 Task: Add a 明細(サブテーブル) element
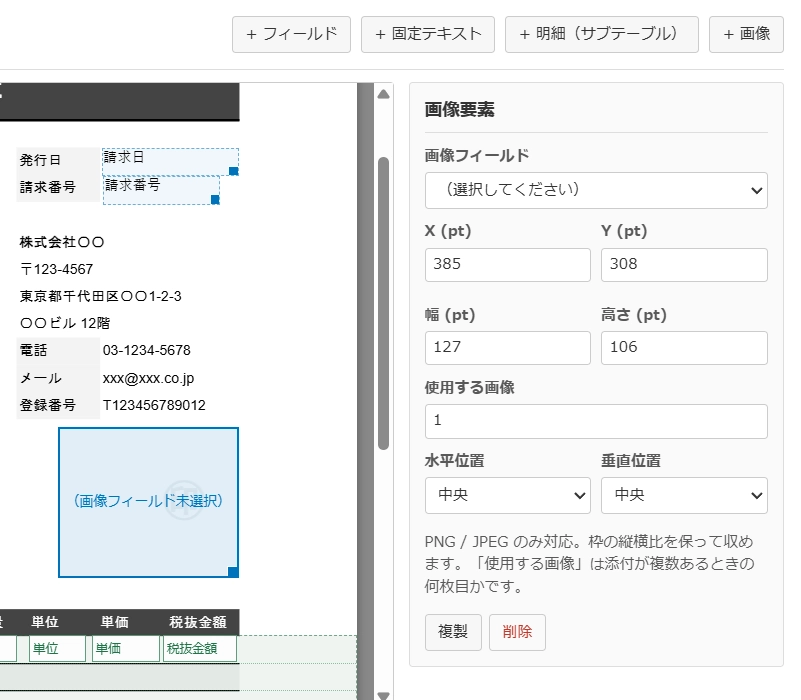point(601,34)
